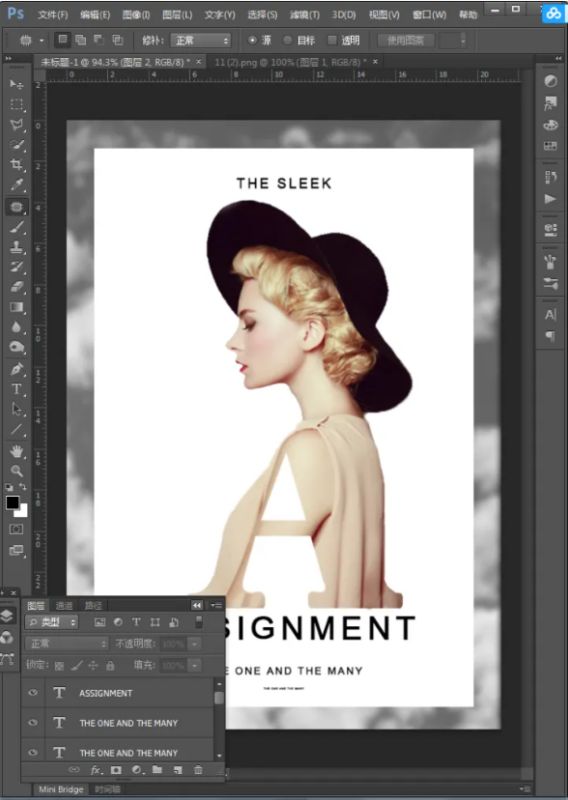
Task: Select the Hand tool
Action: tap(16, 451)
